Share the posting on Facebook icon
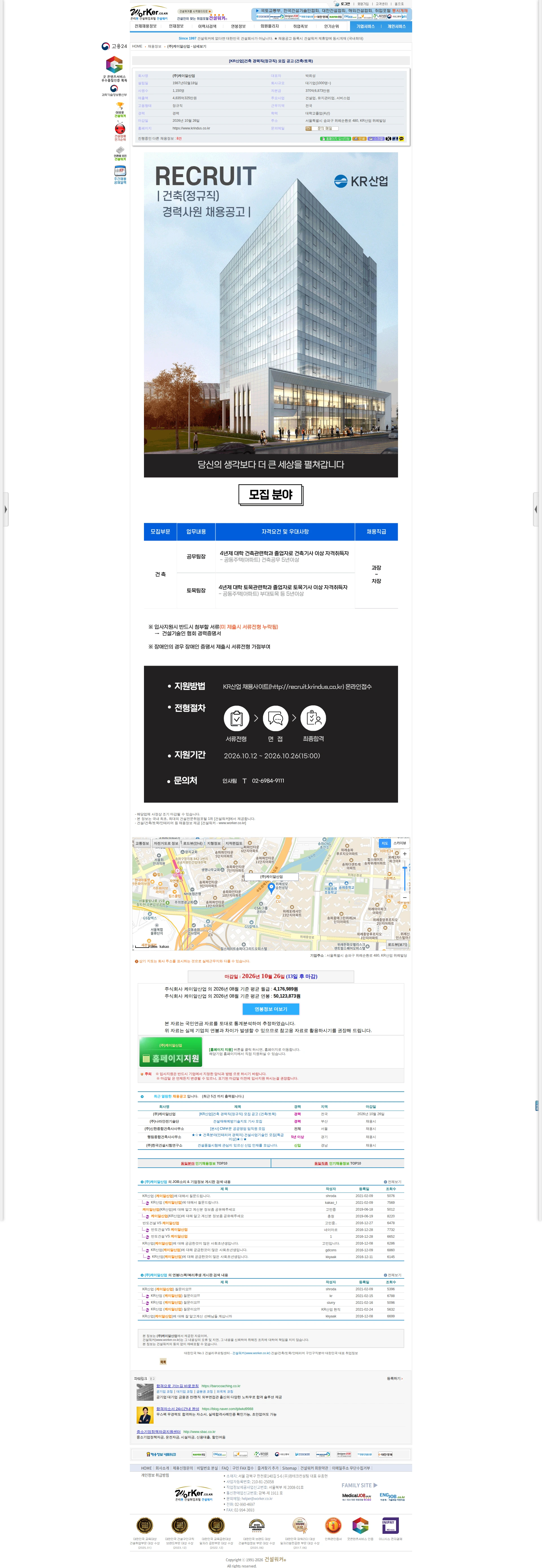The image size is (542, 1568). pos(395,139)
